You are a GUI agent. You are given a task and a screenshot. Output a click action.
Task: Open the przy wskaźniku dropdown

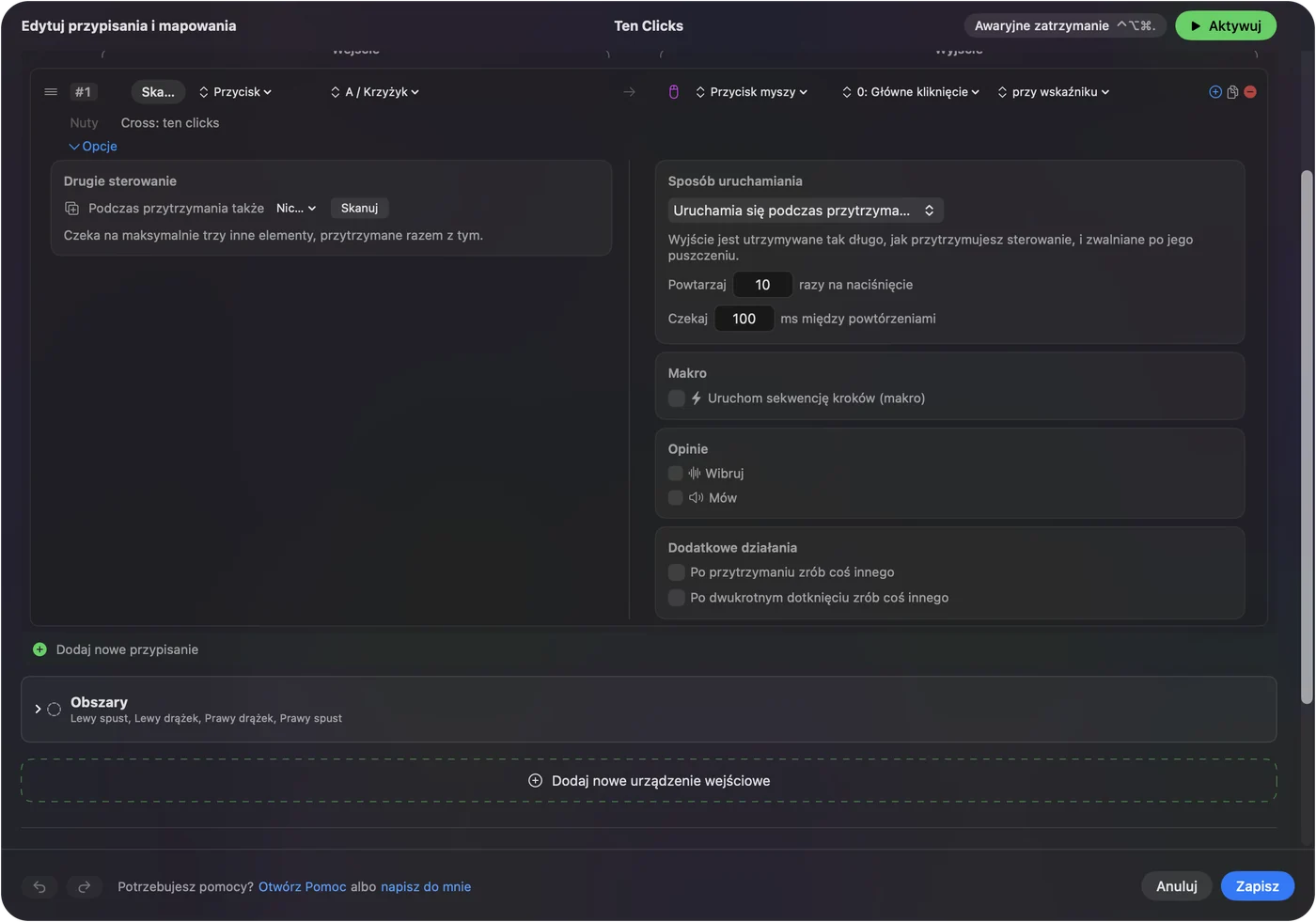[1053, 92]
